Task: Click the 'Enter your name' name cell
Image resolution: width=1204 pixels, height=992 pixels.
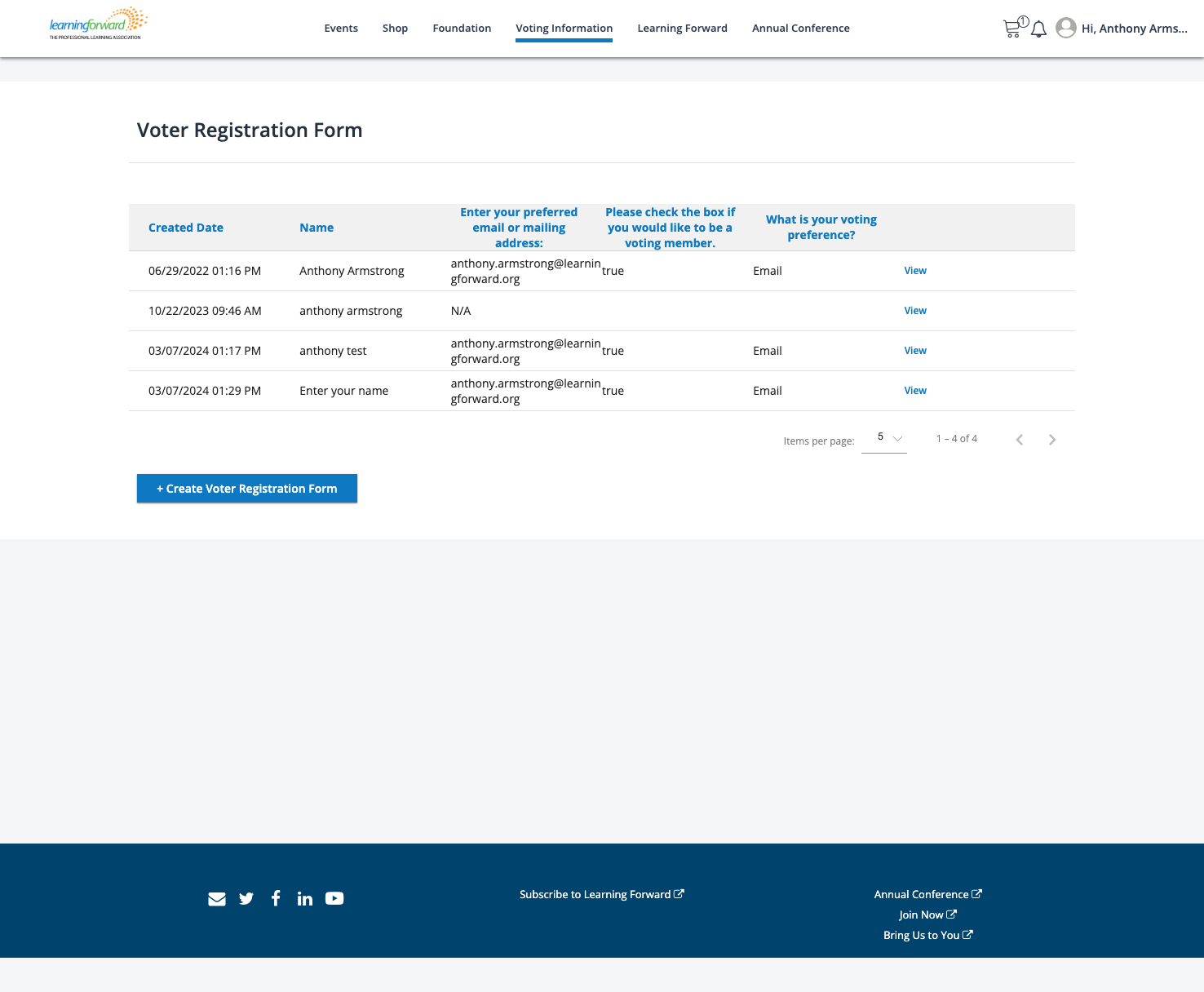Action: pyautogui.click(x=344, y=391)
